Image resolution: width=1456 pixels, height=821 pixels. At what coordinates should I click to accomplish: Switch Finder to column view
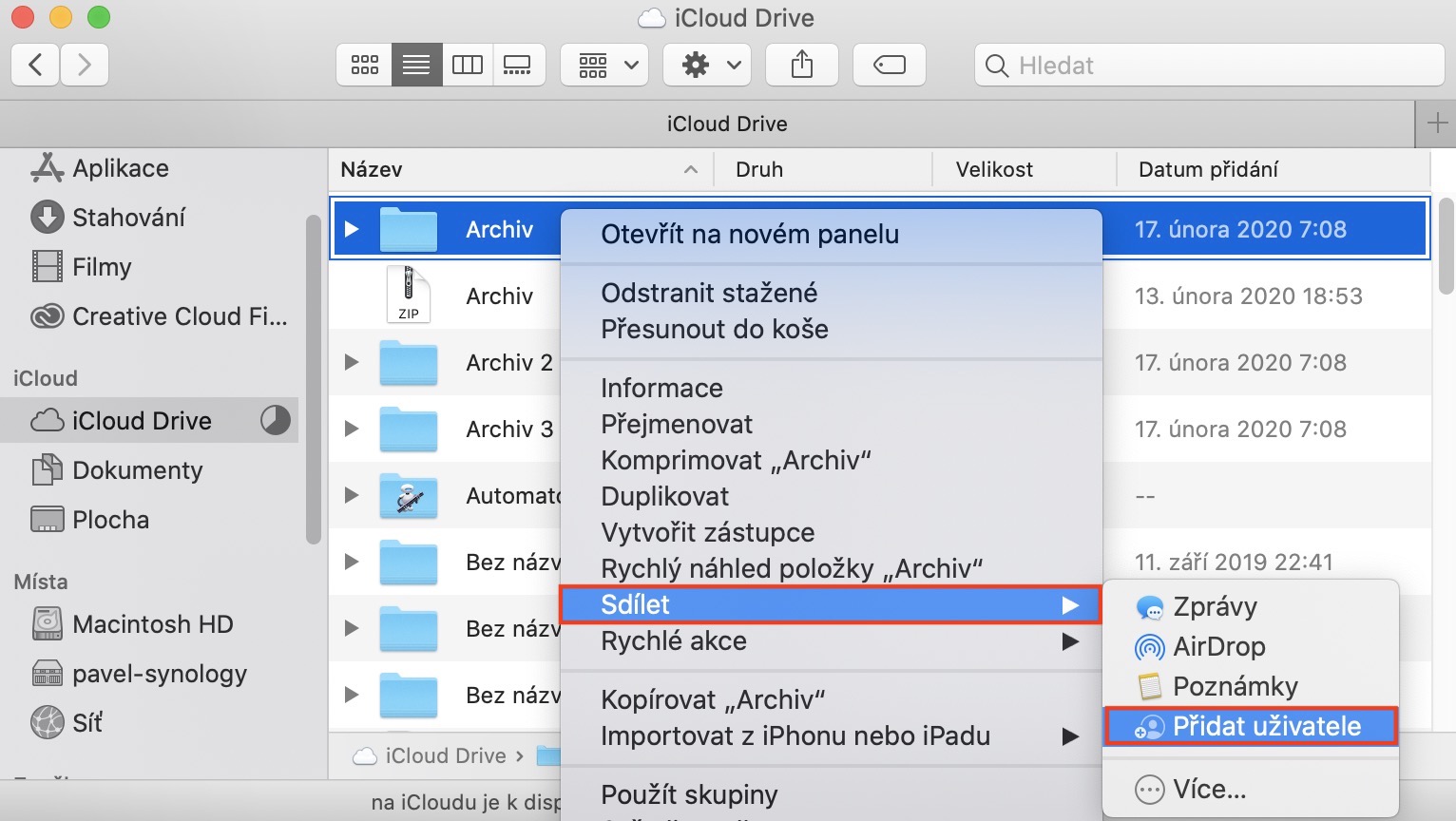point(467,66)
